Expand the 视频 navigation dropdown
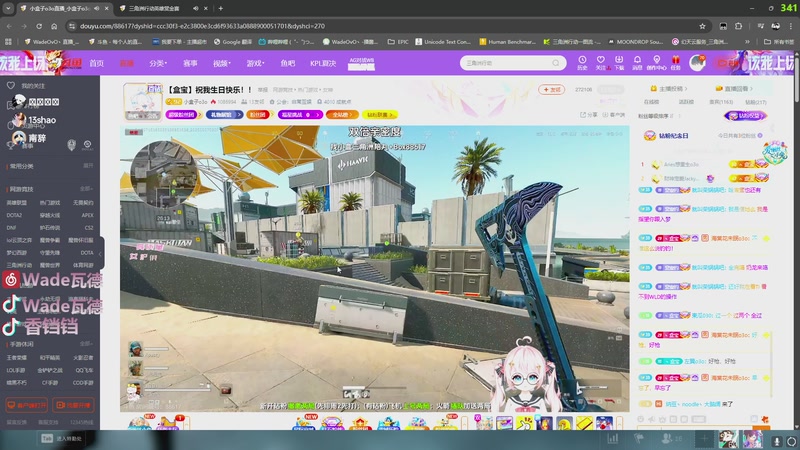This screenshot has width=800, height=450. click(222, 63)
